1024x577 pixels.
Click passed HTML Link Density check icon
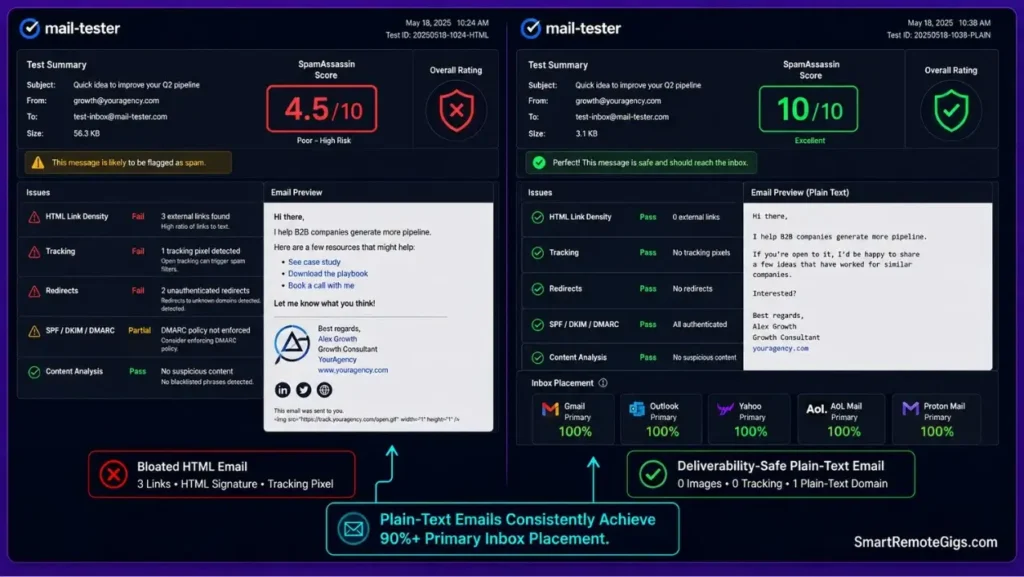click(x=537, y=217)
